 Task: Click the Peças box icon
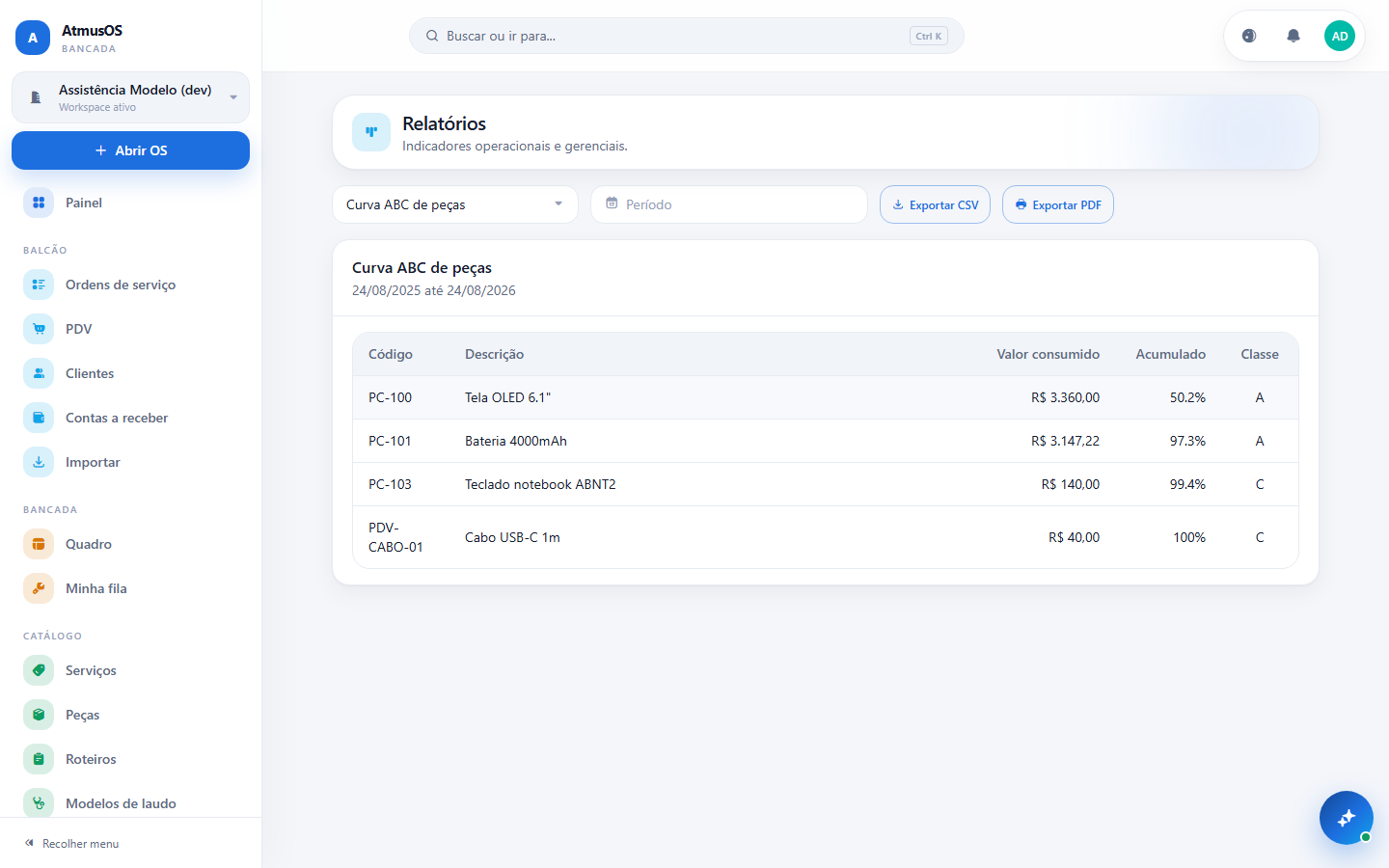click(x=39, y=715)
